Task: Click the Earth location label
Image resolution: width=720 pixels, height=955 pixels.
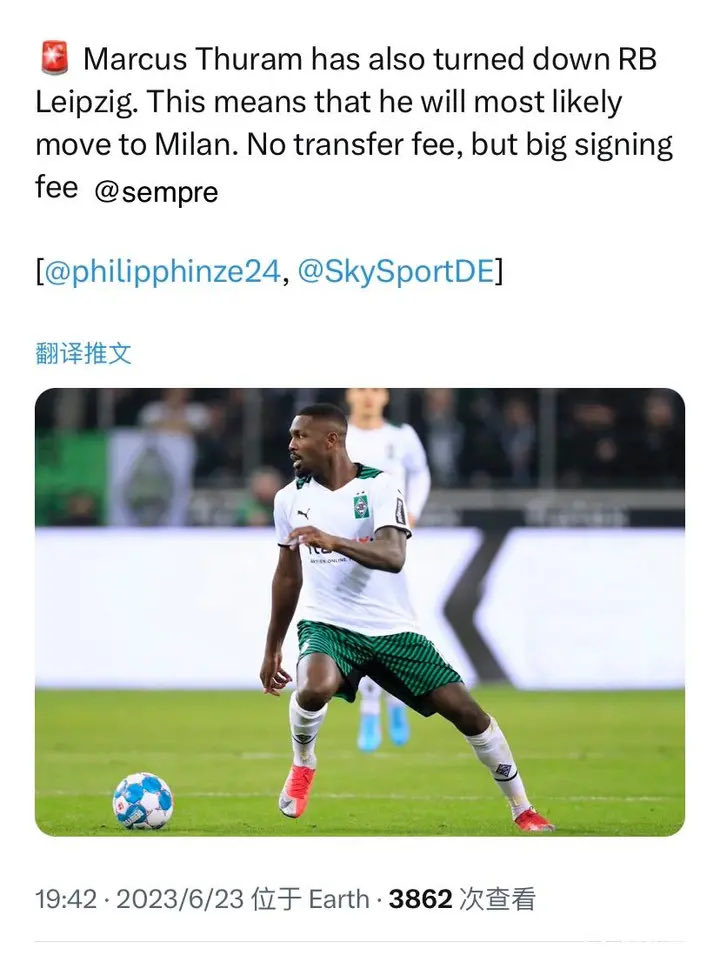Action: (x=339, y=899)
